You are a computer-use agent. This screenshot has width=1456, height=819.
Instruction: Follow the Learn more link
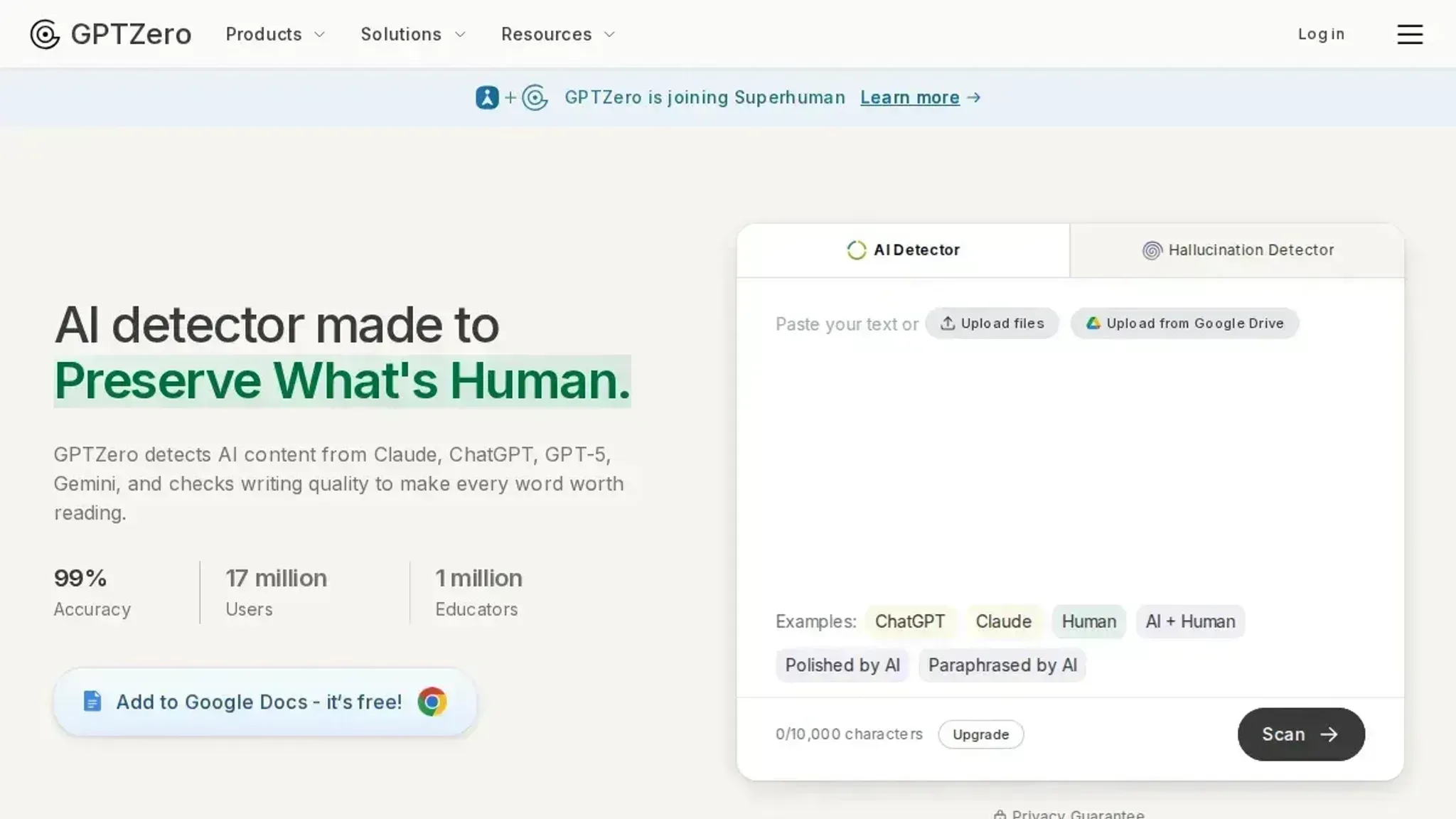point(910,97)
